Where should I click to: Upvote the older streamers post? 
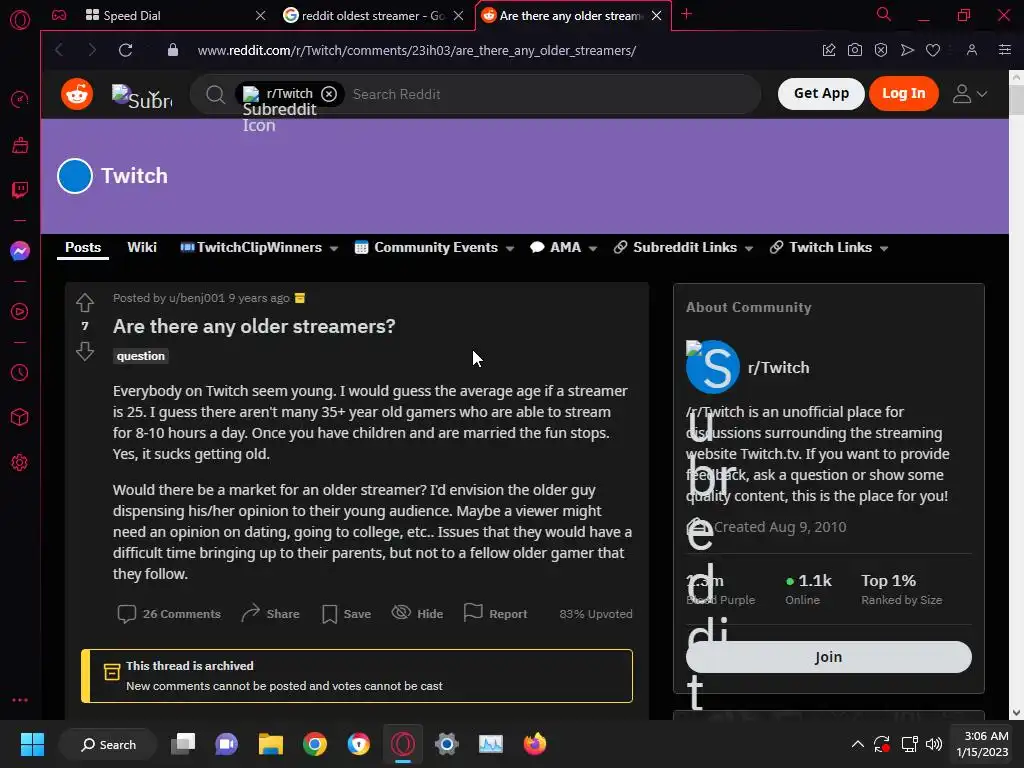85,302
